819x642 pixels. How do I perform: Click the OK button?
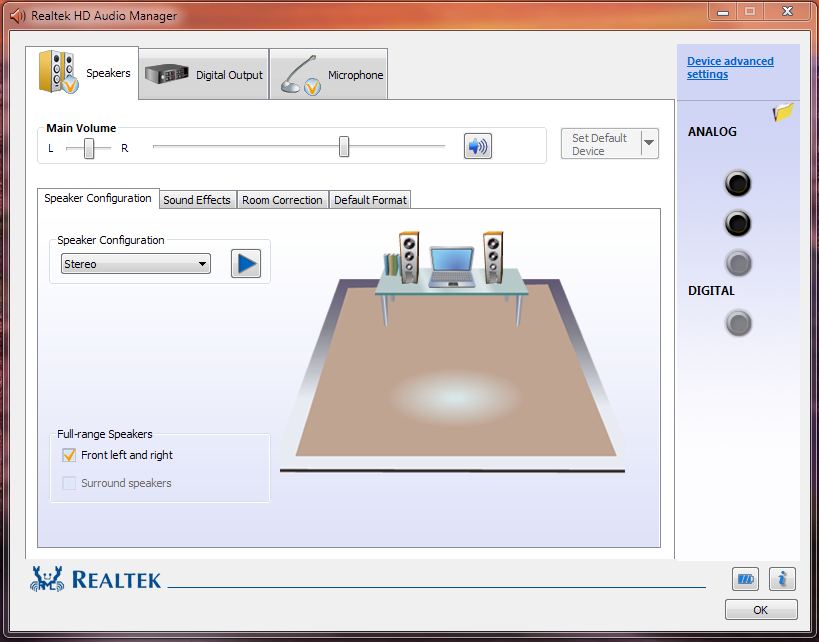pyautogui.click(x=761, y=610)
